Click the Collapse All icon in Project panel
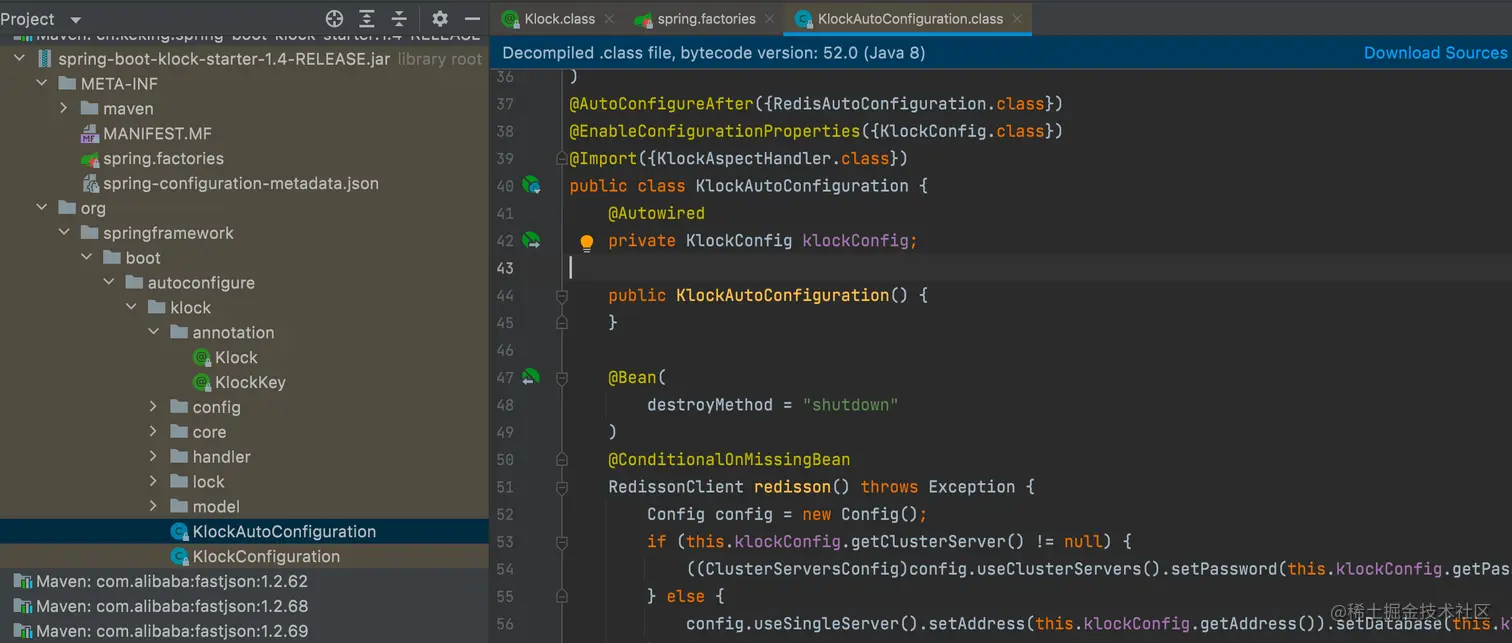 [x=399, y=19]
